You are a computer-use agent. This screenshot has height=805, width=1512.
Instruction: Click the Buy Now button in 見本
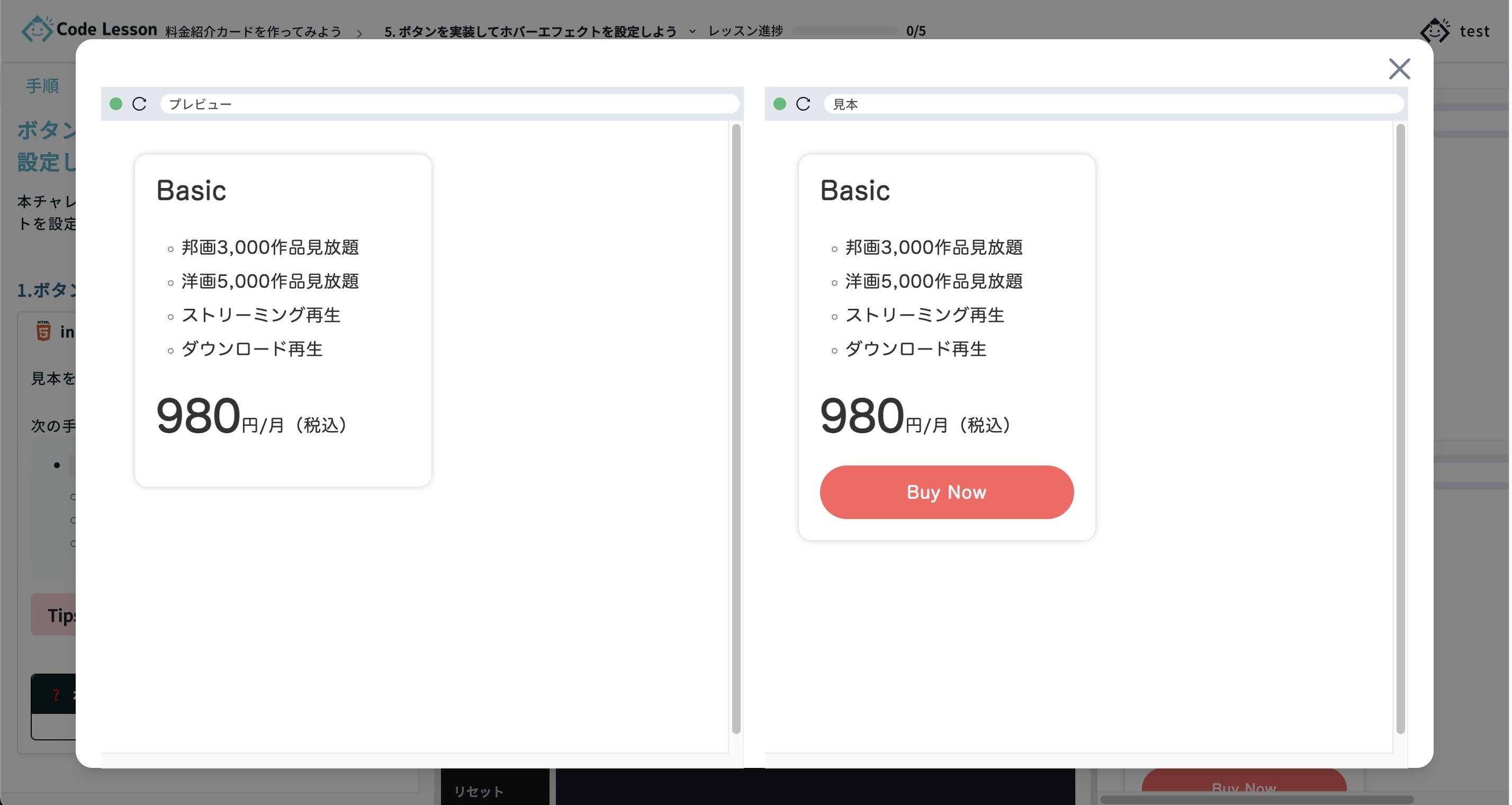[946, 492]
